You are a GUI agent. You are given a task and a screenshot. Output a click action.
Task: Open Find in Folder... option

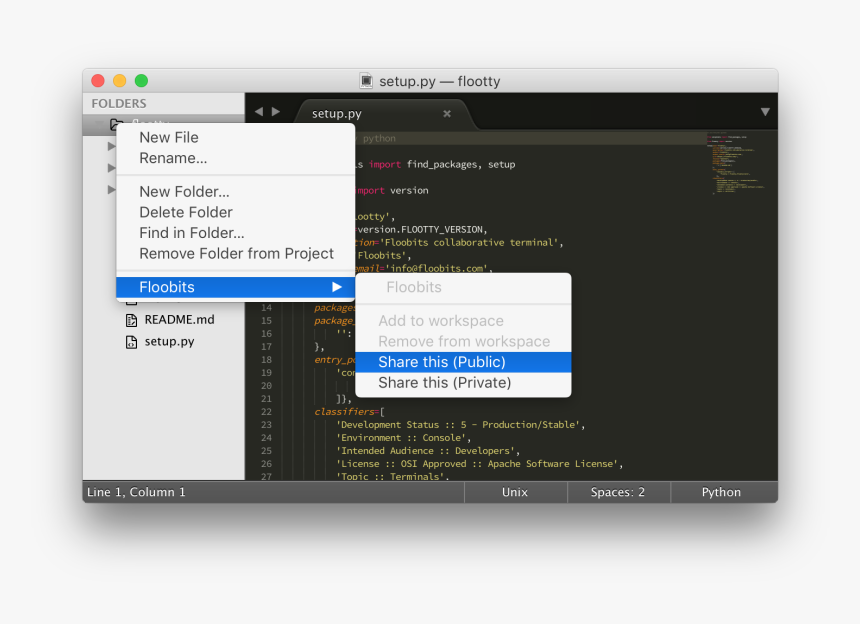click(x=235, y=233)
